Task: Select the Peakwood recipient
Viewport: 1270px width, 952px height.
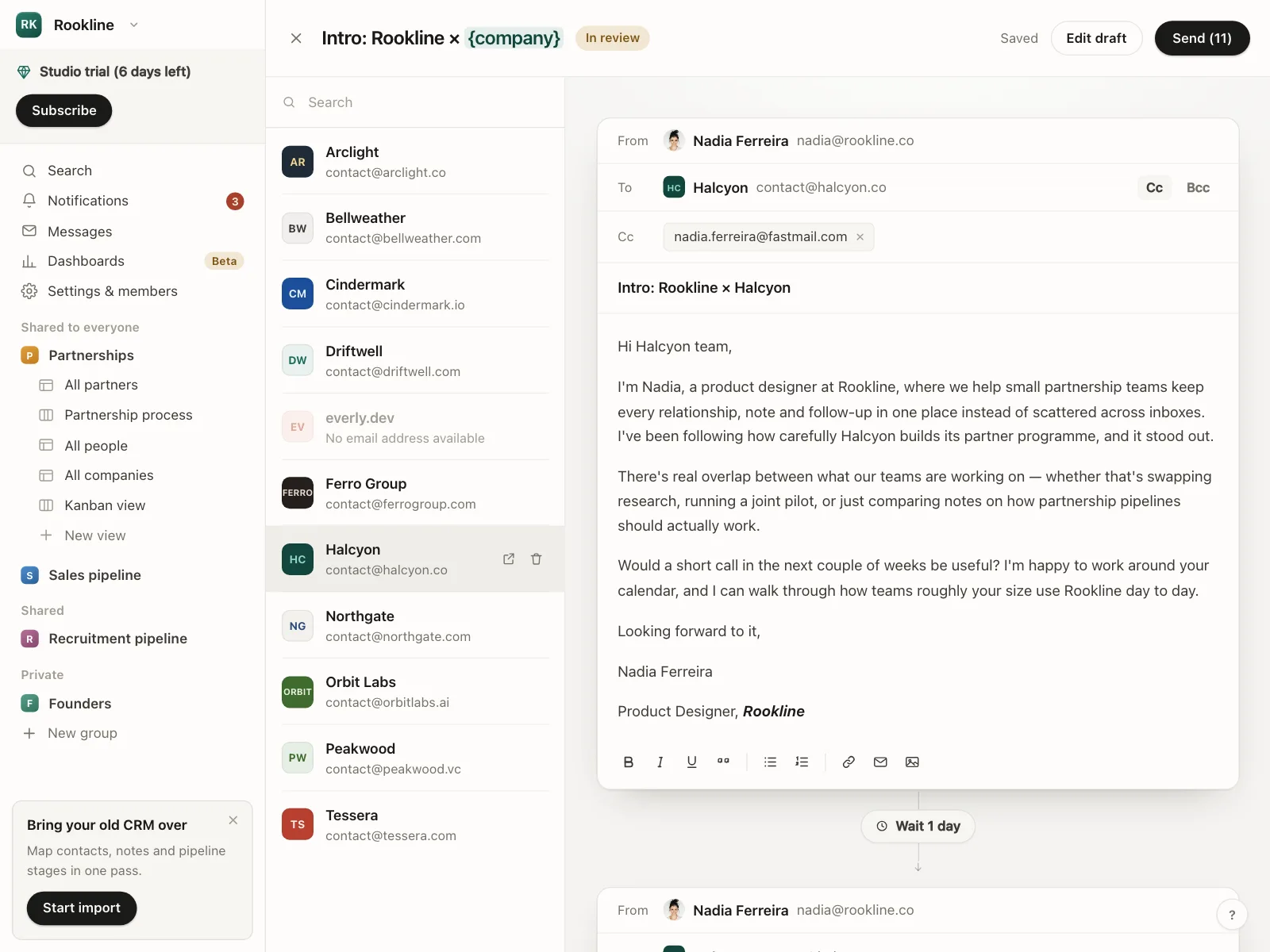Action: point(415,758)
